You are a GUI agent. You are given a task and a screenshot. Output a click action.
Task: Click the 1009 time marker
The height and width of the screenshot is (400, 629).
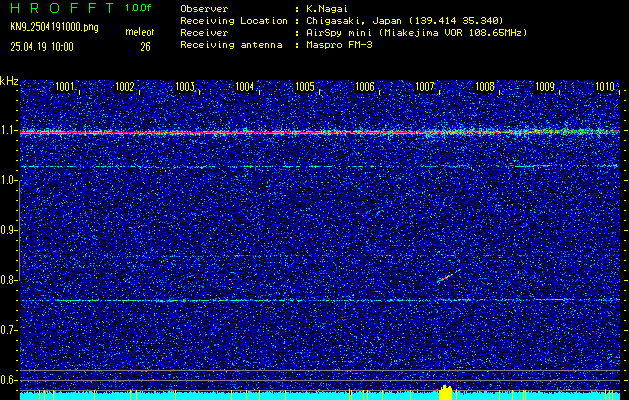click(x=545, y=87)
